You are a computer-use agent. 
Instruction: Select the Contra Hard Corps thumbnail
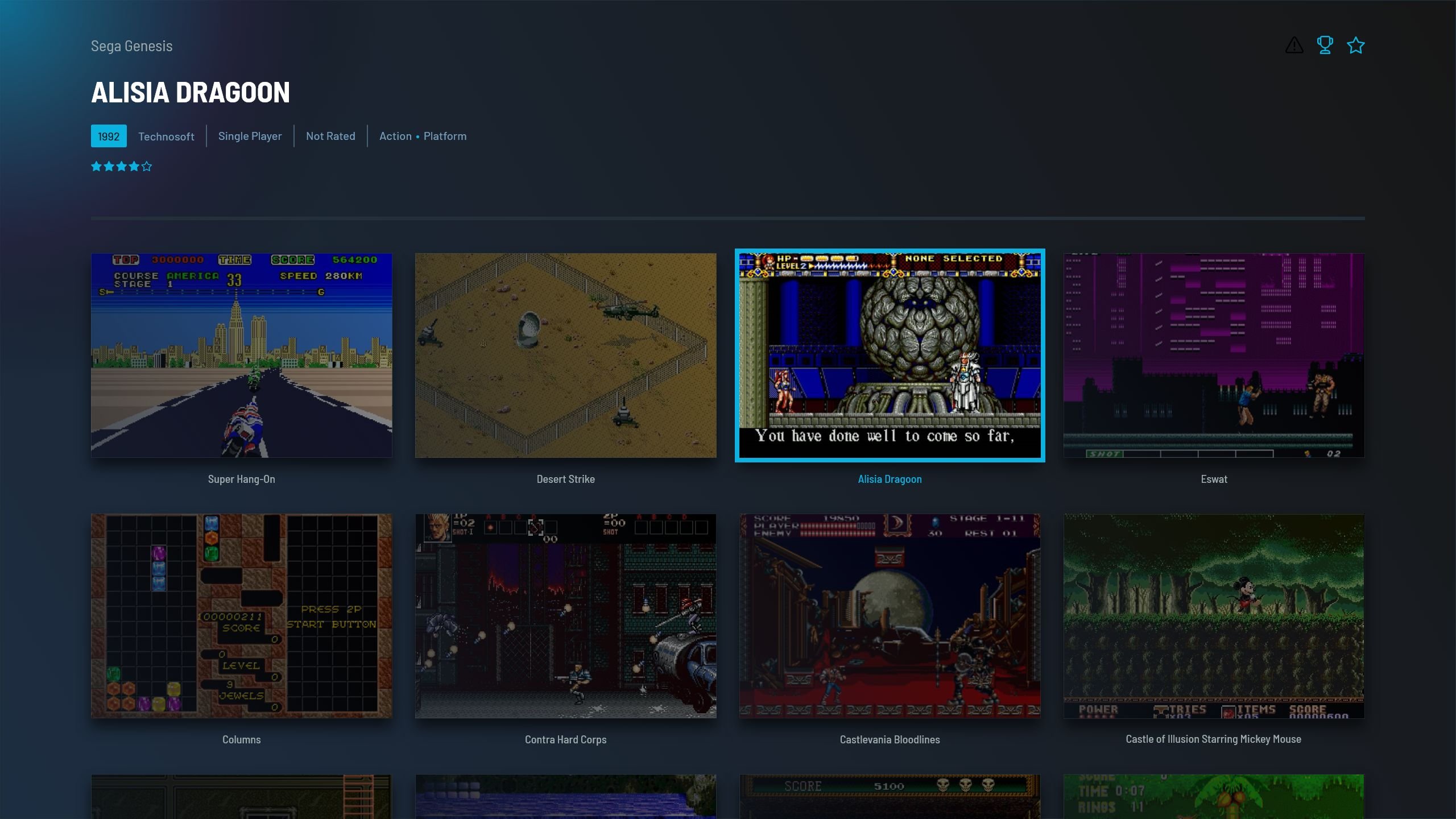[x=566, y=616]
